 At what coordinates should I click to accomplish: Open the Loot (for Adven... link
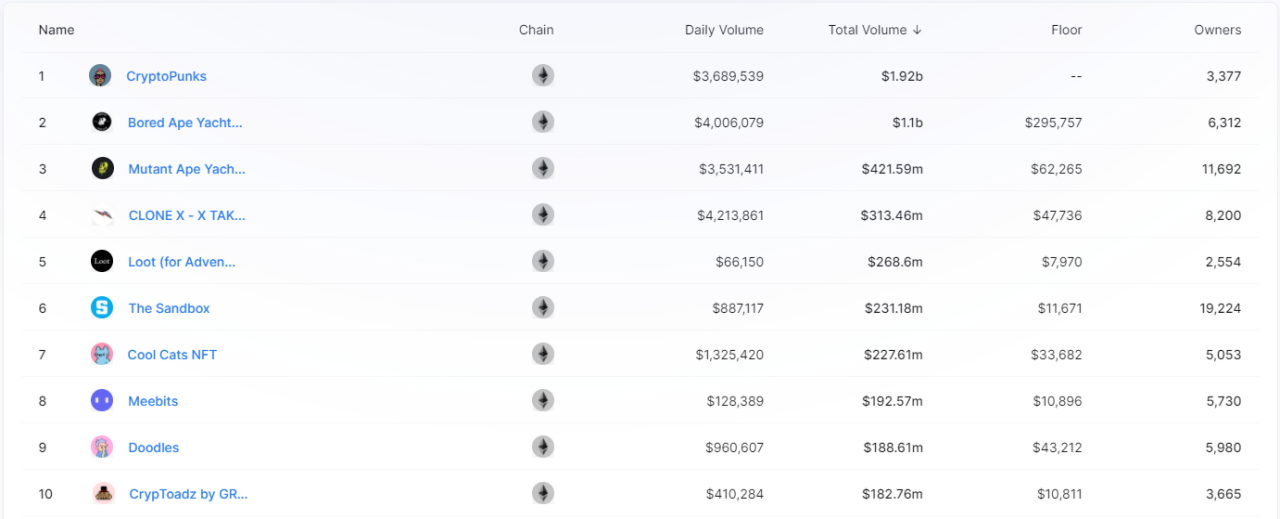pyautogui.click(x=182, y=262)
